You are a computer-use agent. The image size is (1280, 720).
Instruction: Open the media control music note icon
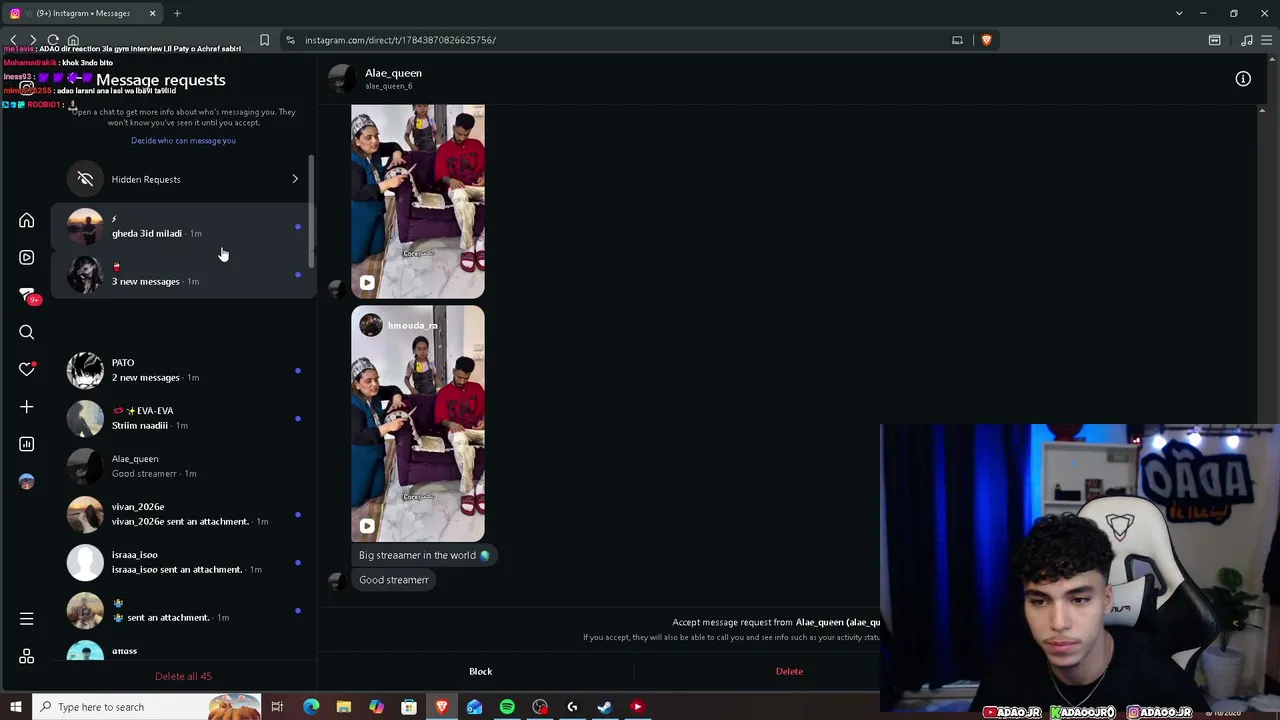tap(1246, 40)
